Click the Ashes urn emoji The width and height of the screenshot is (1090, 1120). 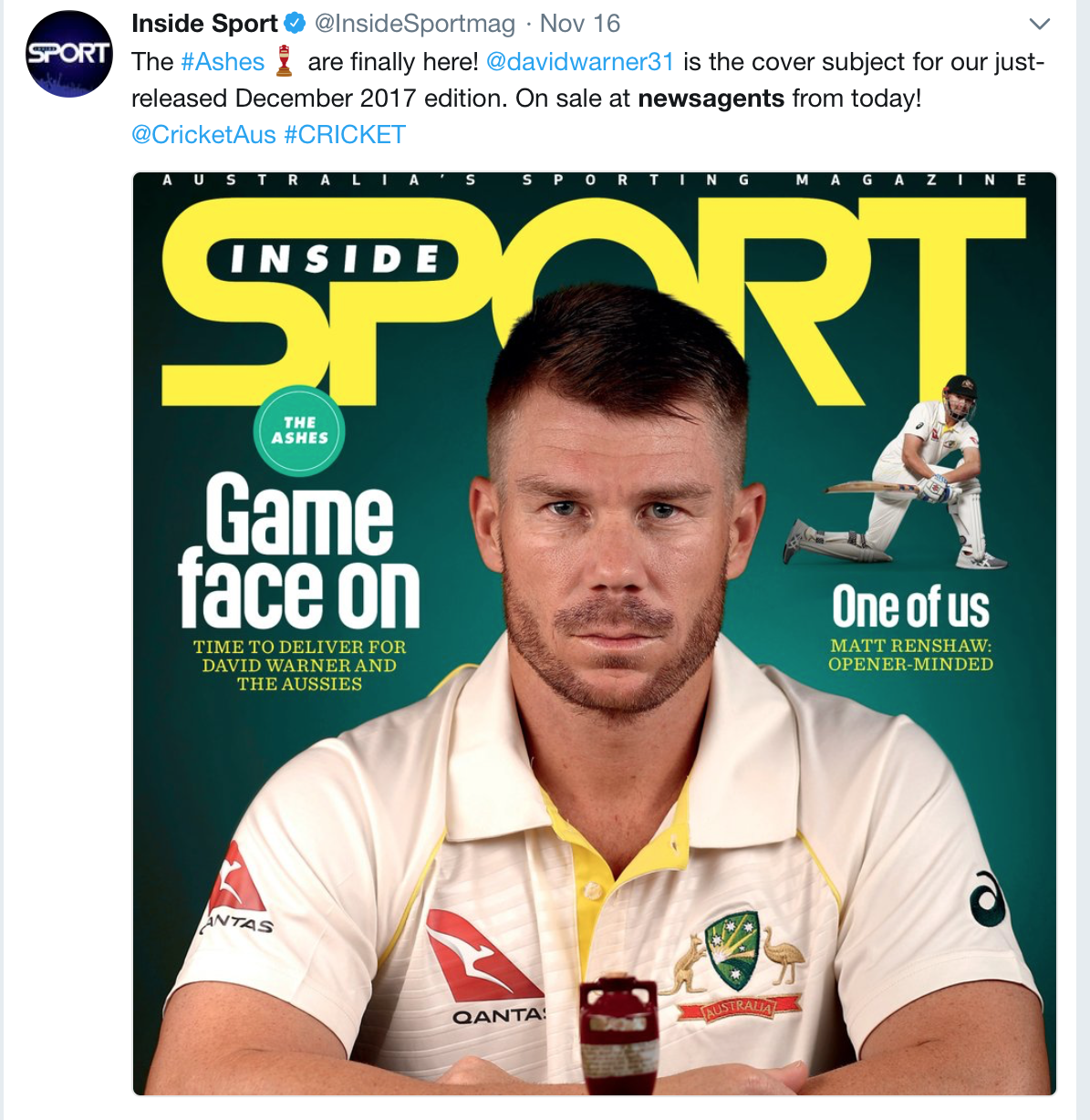click(285, 61)
